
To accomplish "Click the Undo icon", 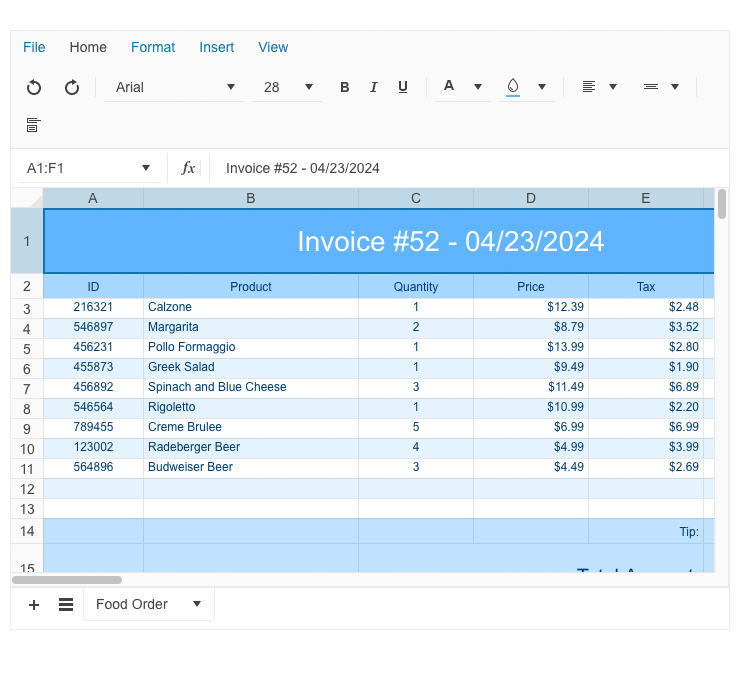I will click(34, 88).
